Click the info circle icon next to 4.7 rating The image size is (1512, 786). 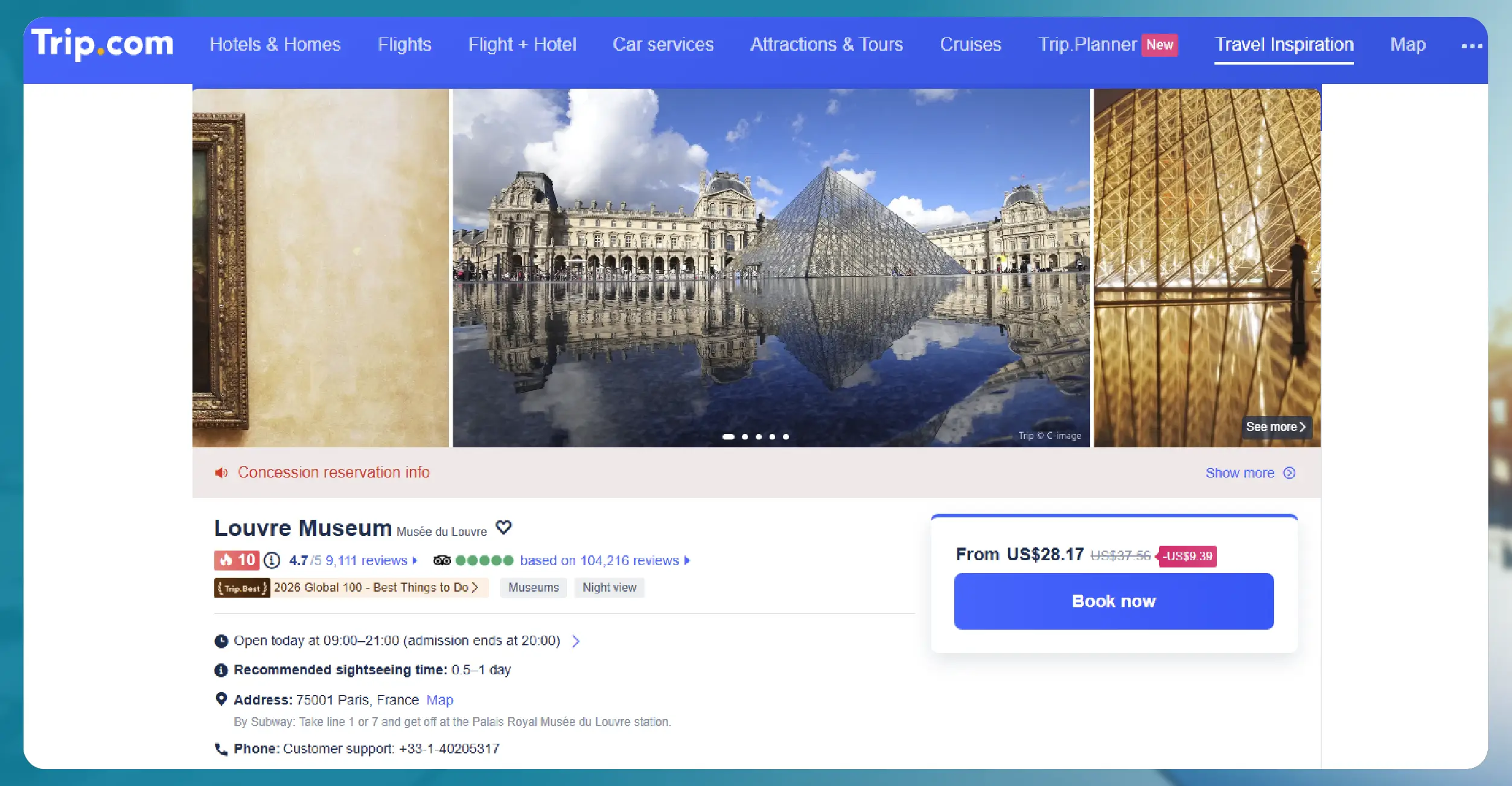271,560
